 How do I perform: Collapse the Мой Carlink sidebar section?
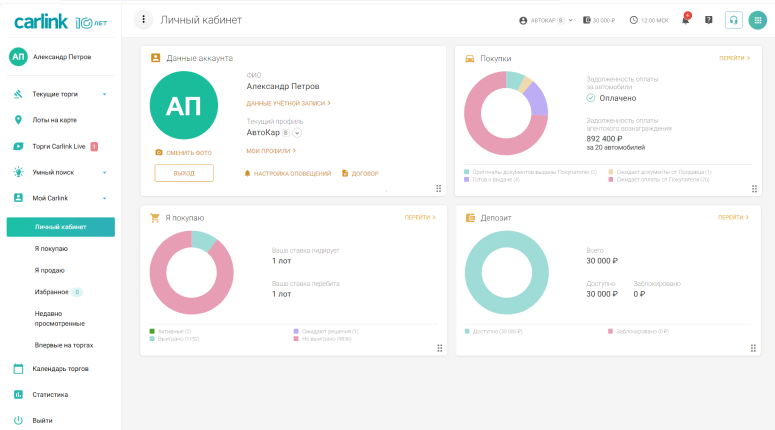tap(104, 198)
